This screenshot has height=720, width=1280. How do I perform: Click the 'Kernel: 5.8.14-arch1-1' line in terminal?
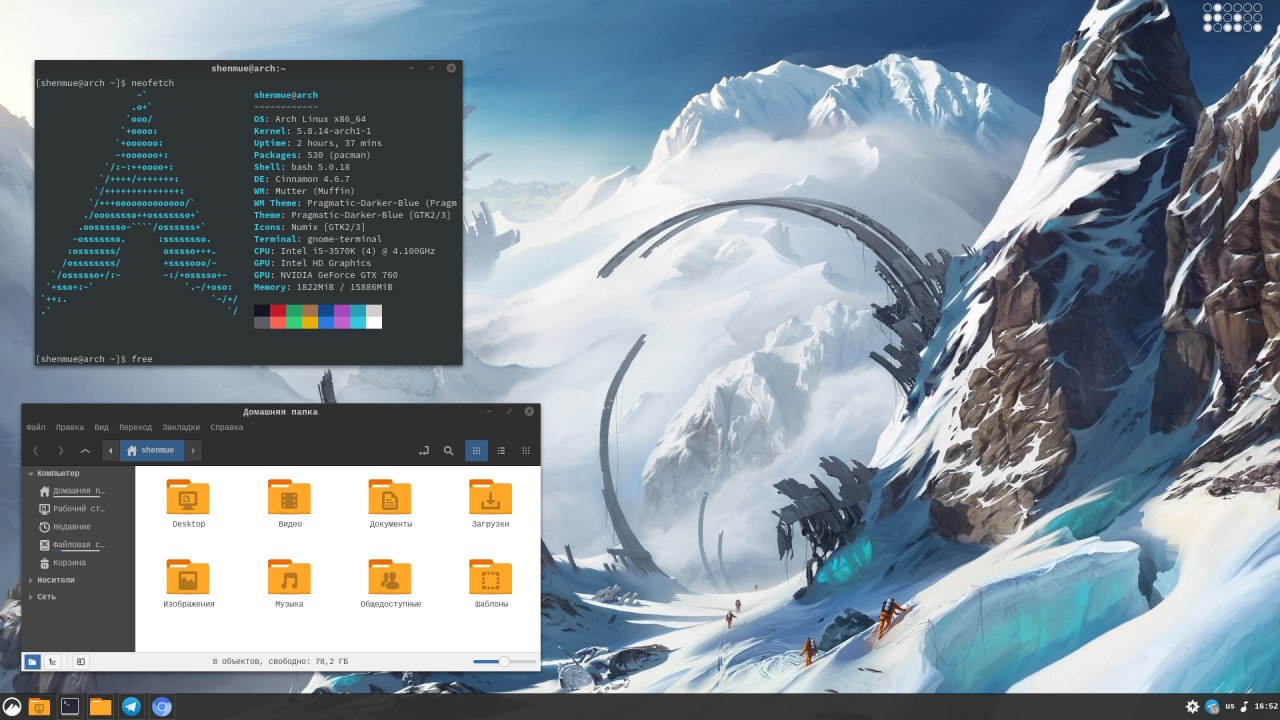(313, 131)
